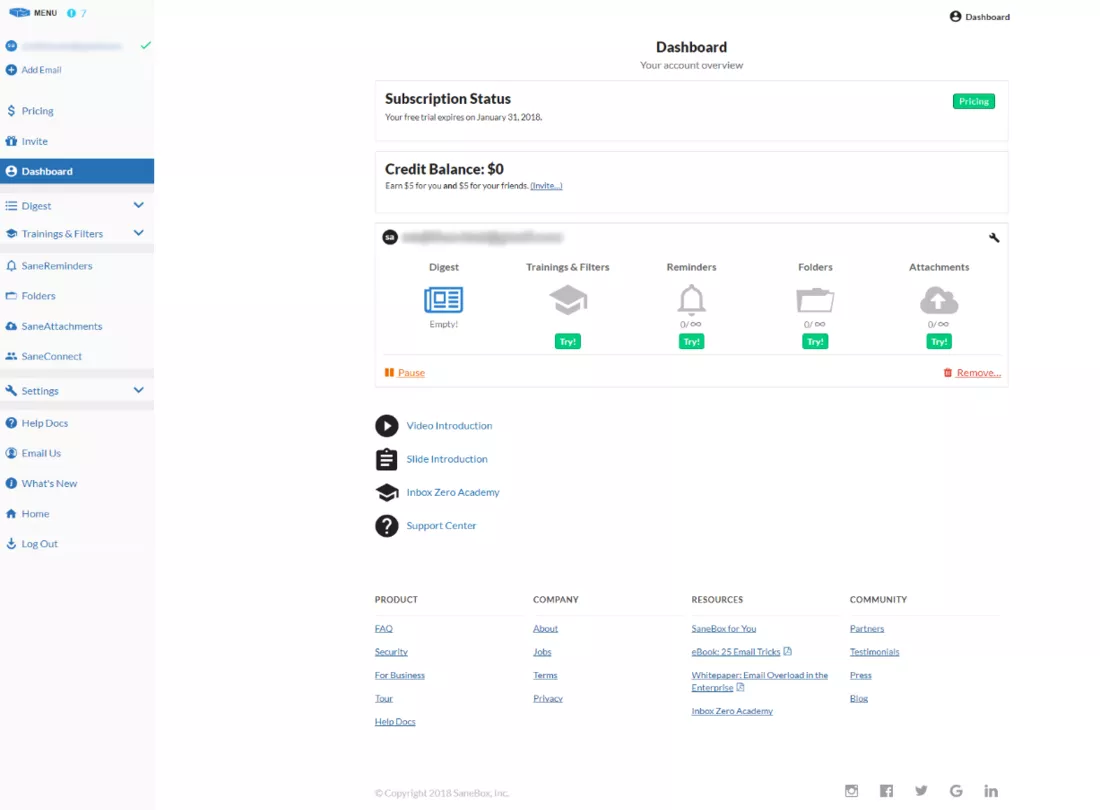Image resolution: width=1100 pixels, height=810 pixels.
Task: Click the blue notification info icon
Action: click(71, 13)
